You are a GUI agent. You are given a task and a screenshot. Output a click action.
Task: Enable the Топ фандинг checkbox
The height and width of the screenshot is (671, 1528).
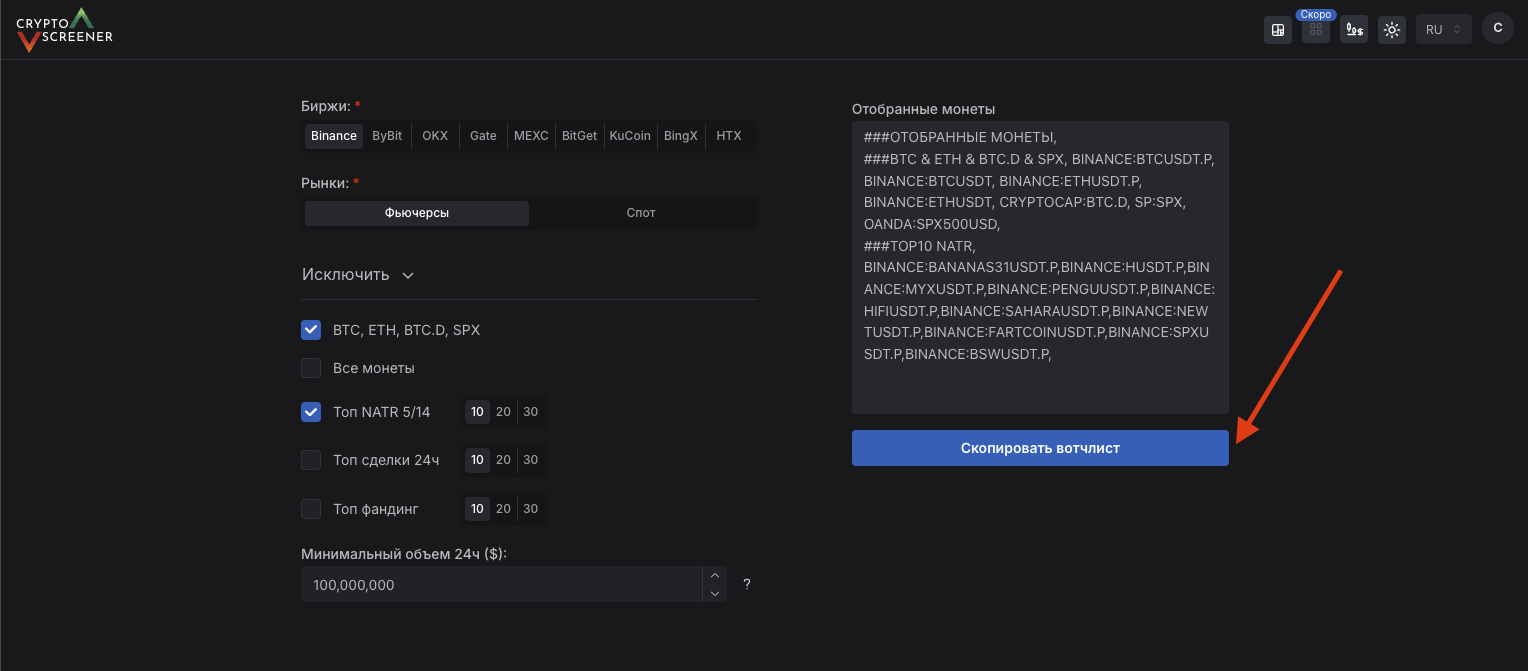pos(311,509)
